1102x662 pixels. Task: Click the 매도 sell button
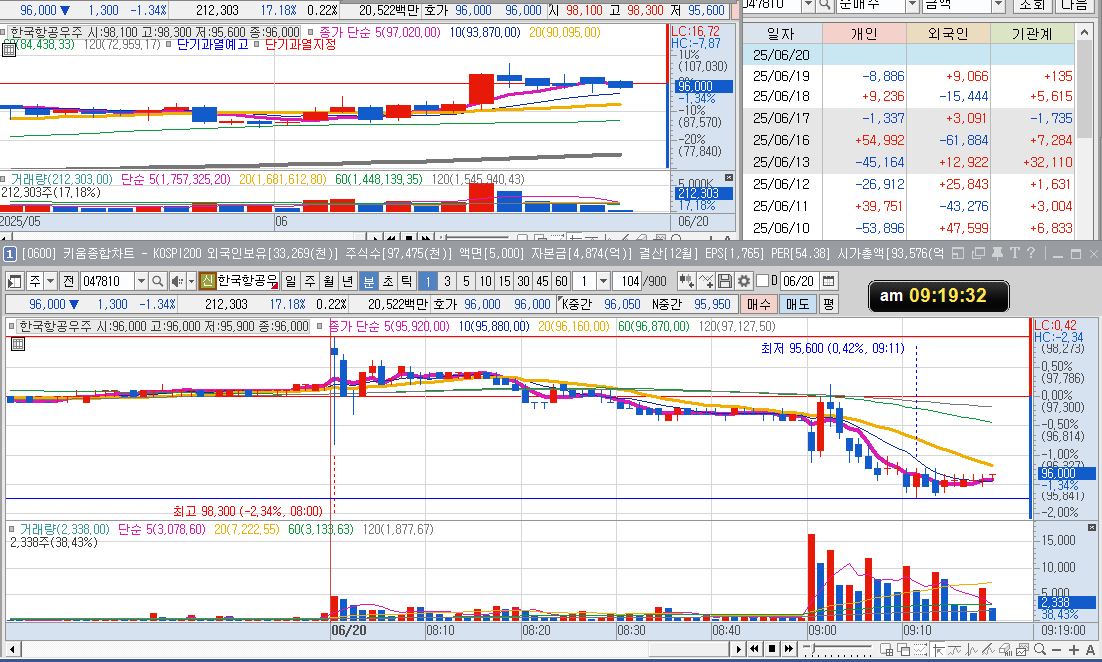tap(798, 304)
